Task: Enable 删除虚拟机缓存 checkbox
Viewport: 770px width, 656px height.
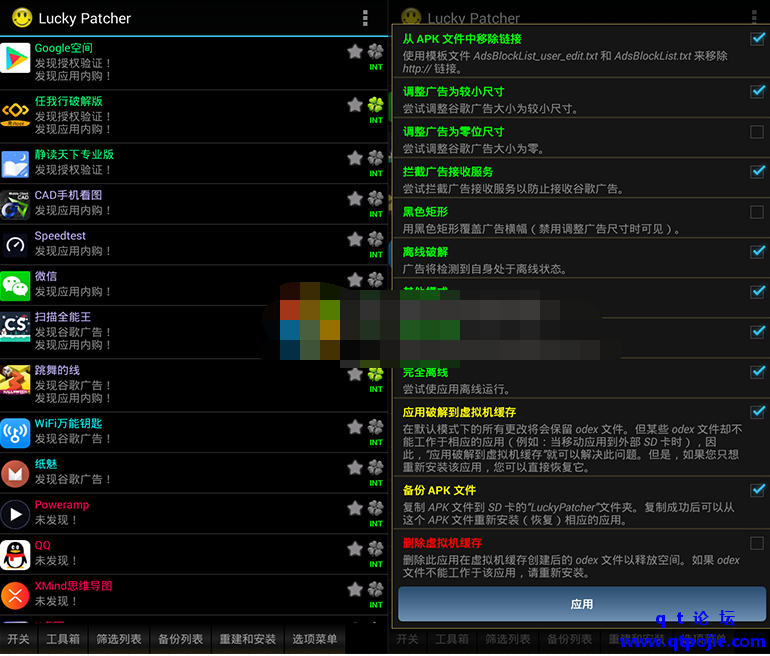Action: 757,543
